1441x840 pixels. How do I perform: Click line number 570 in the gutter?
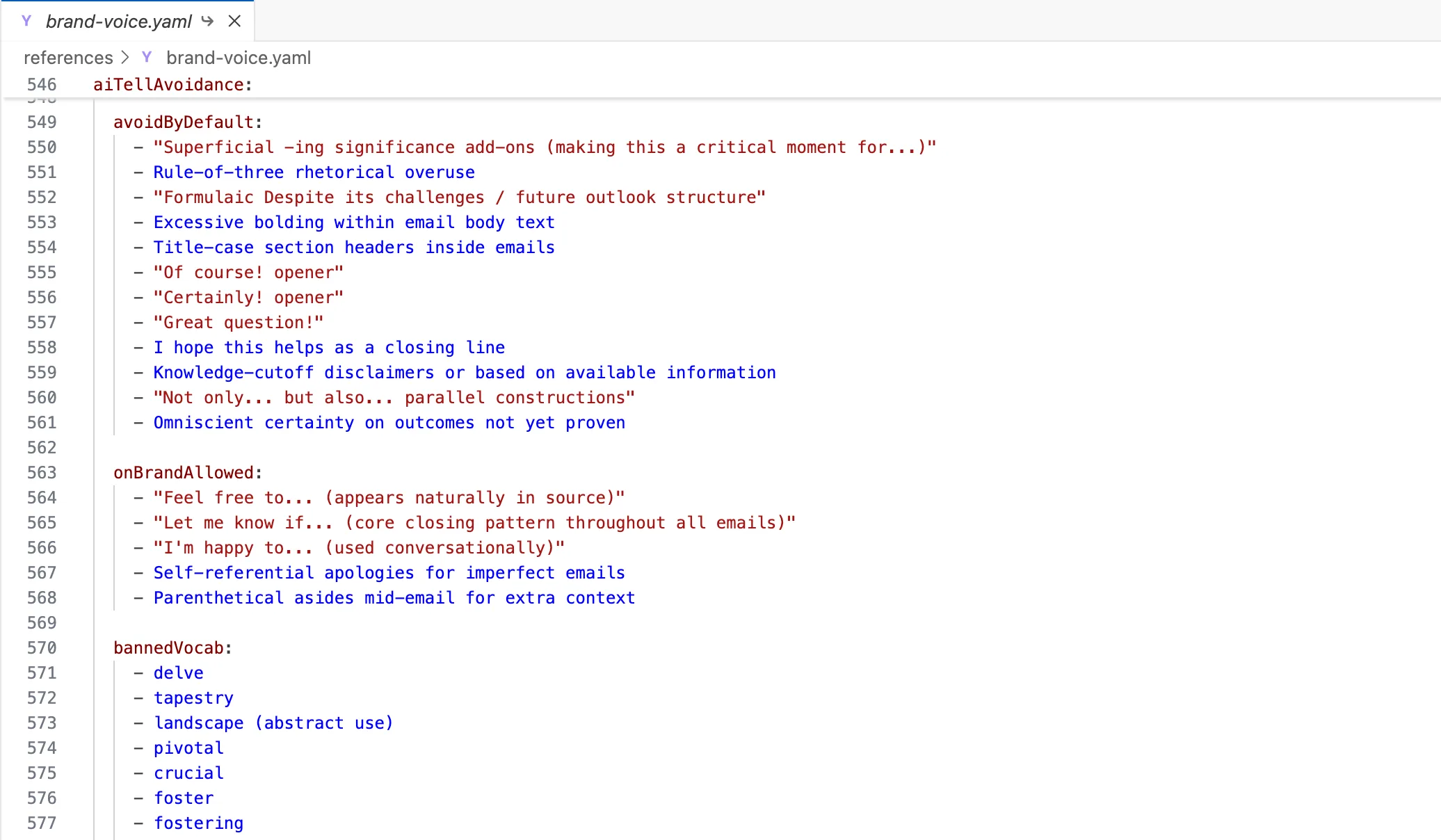tap(42, 648)
